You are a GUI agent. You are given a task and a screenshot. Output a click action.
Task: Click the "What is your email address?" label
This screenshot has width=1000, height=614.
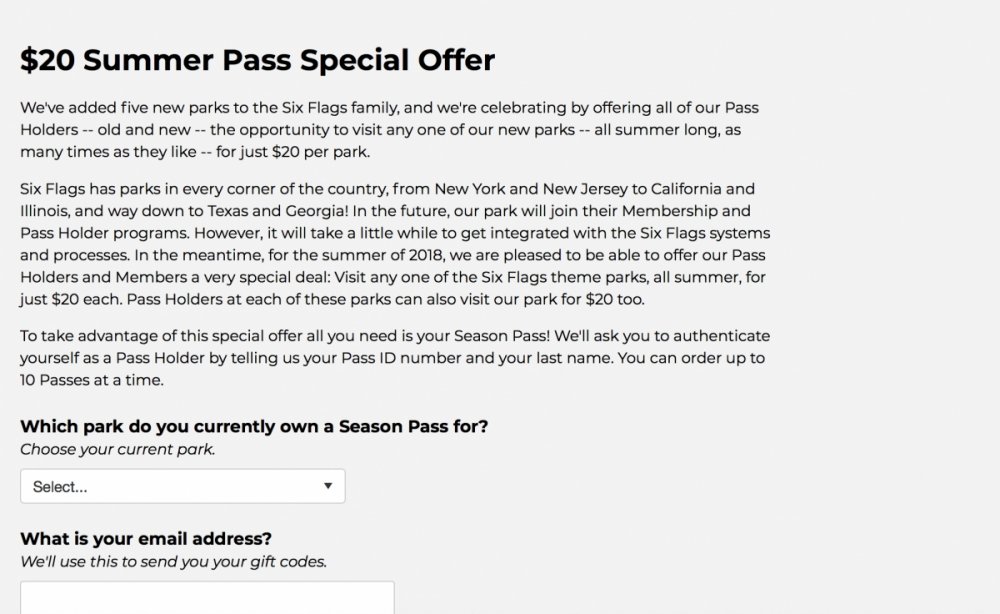(x=145, y=539)
